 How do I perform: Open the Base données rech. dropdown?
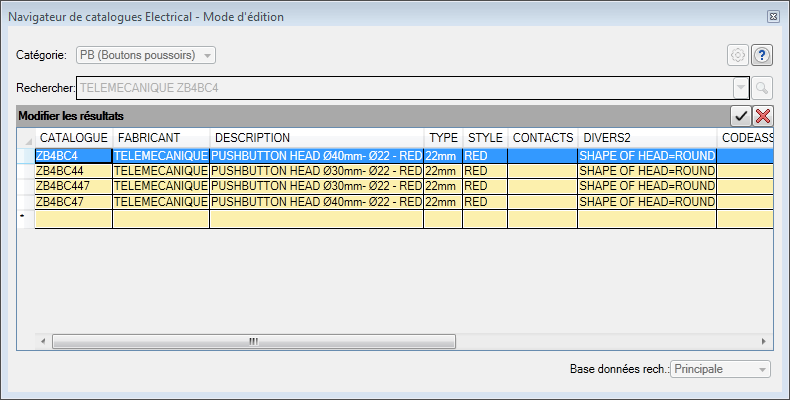720,369
